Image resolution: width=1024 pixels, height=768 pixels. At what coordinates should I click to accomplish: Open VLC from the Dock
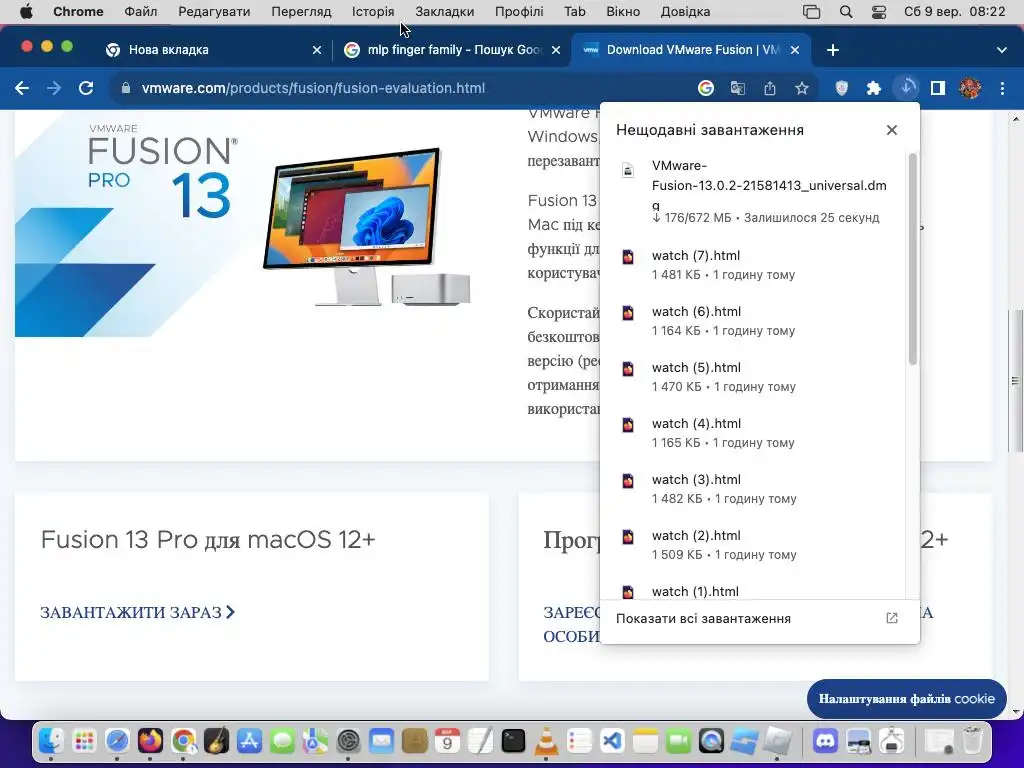tap(546, 741)
